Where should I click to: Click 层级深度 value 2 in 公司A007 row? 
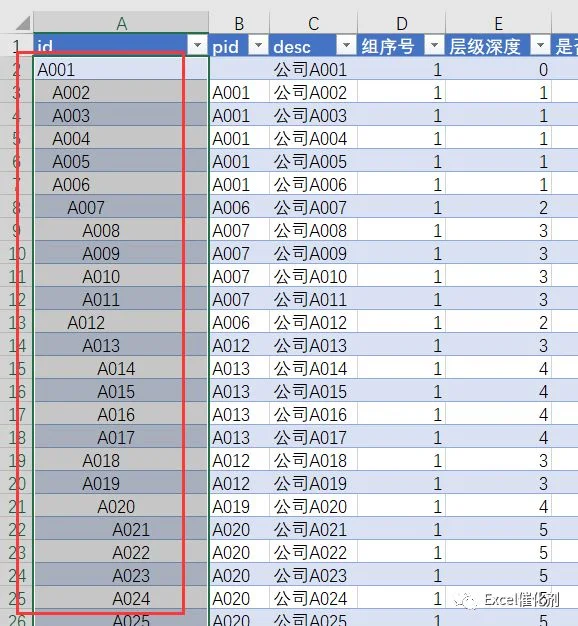tap(499, 208)
